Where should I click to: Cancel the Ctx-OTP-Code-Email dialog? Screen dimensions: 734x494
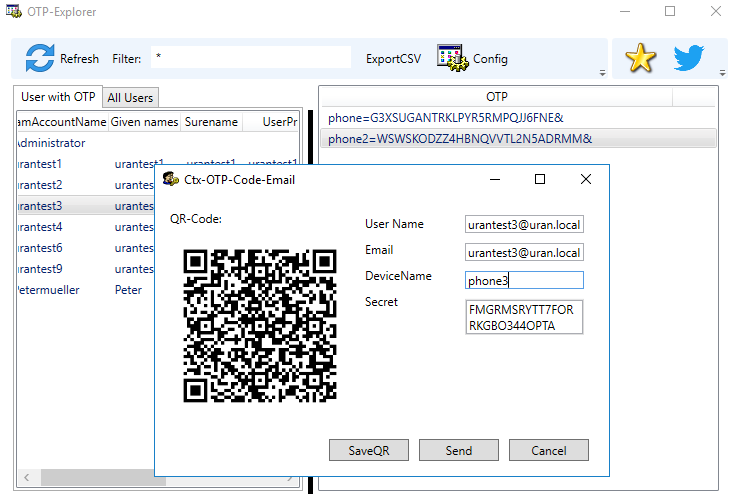pos(549,450)
